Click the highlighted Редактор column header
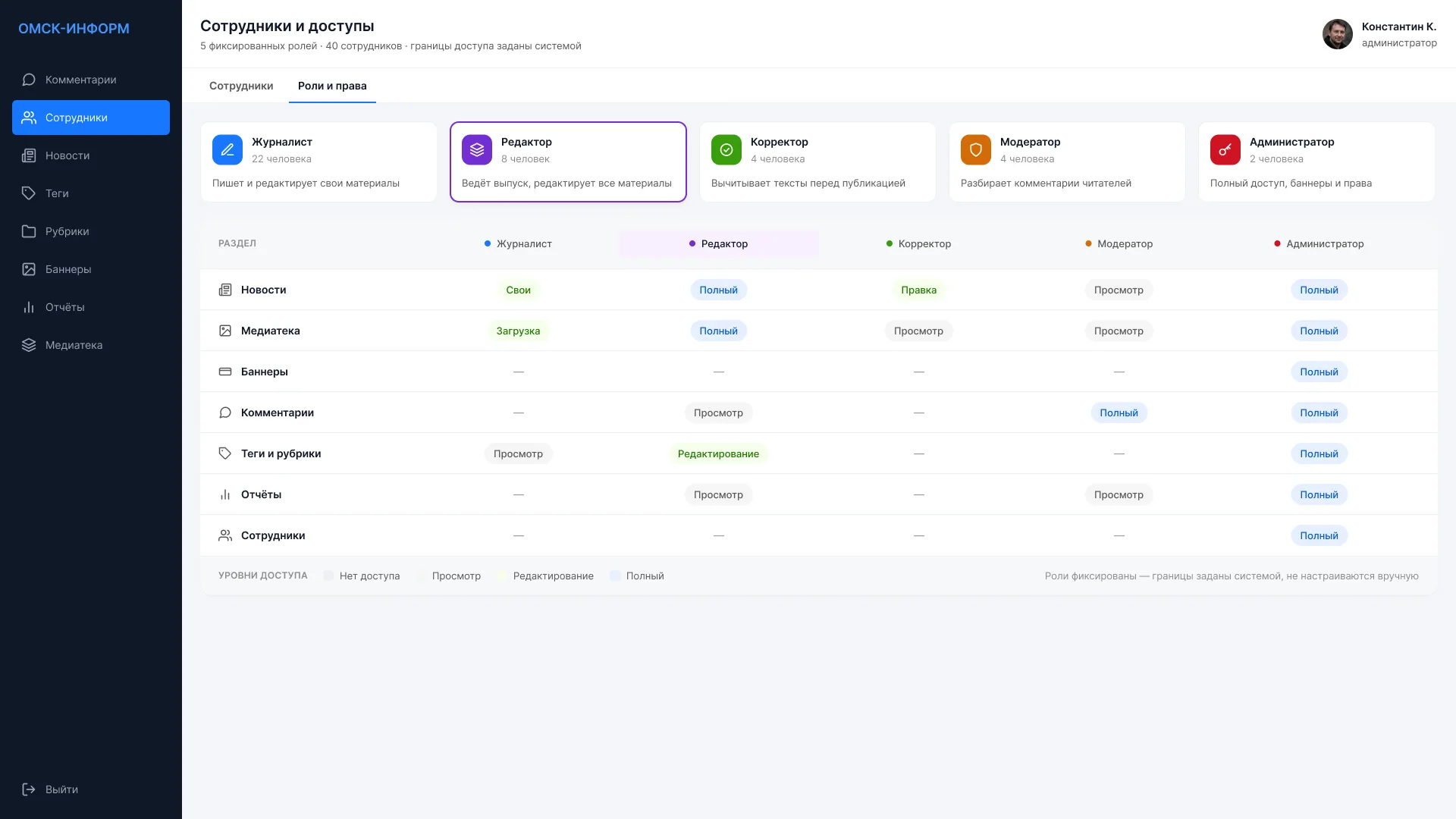The image size is (1456, 819). pyautogui.click(x=719, y=243)
